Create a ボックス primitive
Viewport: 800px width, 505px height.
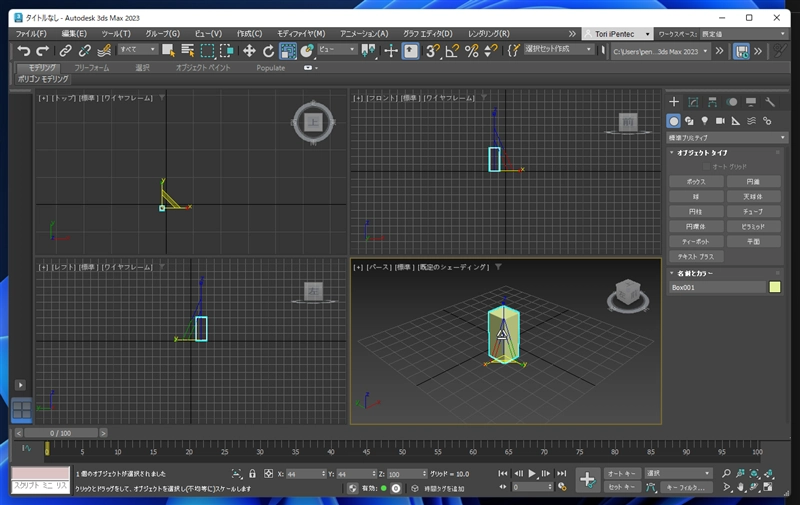(x=696, y=182)
